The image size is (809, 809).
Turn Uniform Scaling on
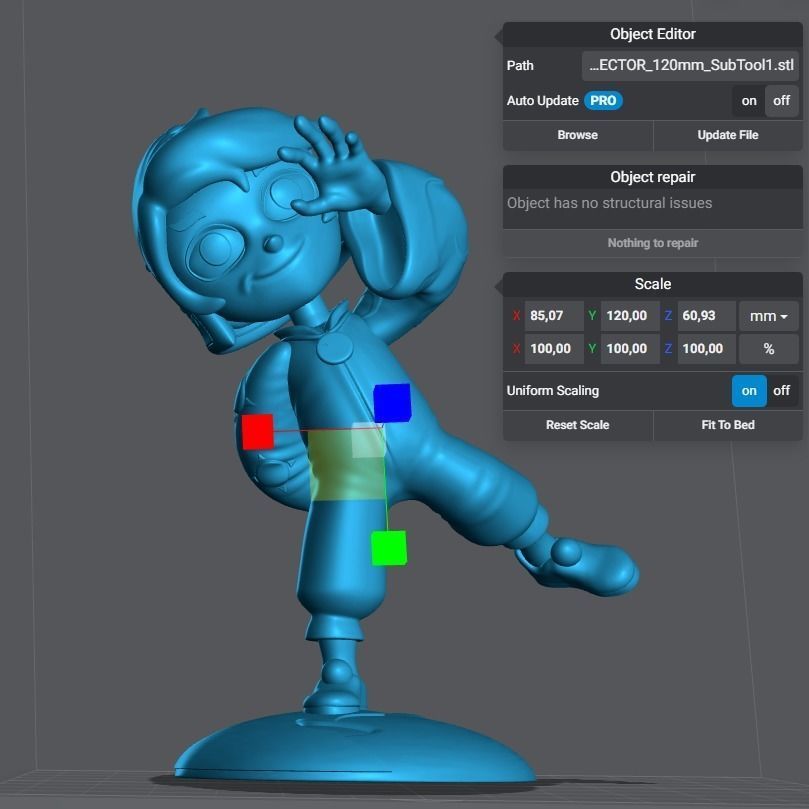tap(749, 391)
